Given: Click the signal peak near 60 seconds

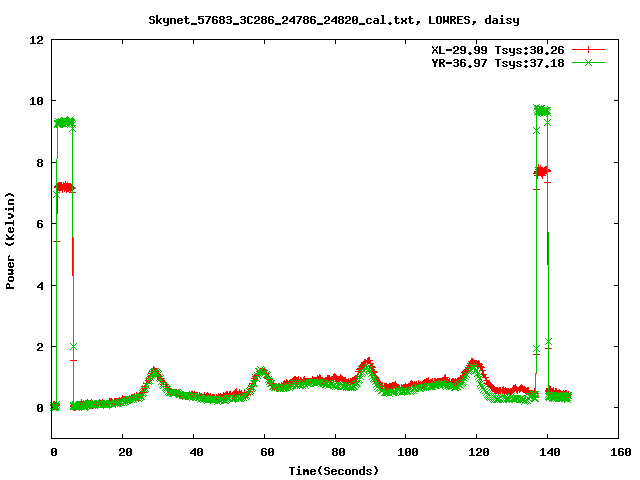Looking at the screenshot, I should pyautogui.click(x=262, y=372).
